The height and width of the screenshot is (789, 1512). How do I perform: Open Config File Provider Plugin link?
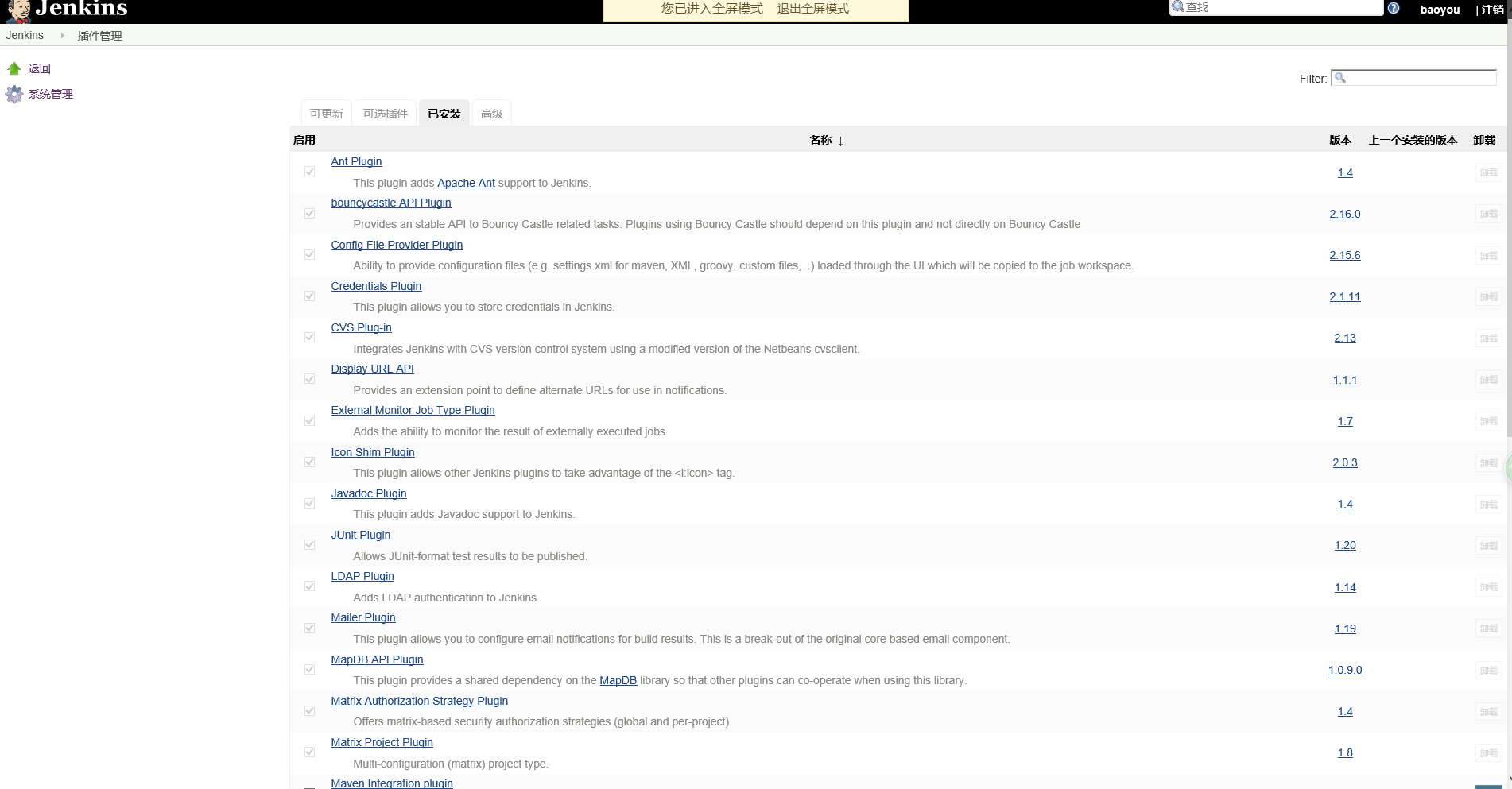point(397,245)
